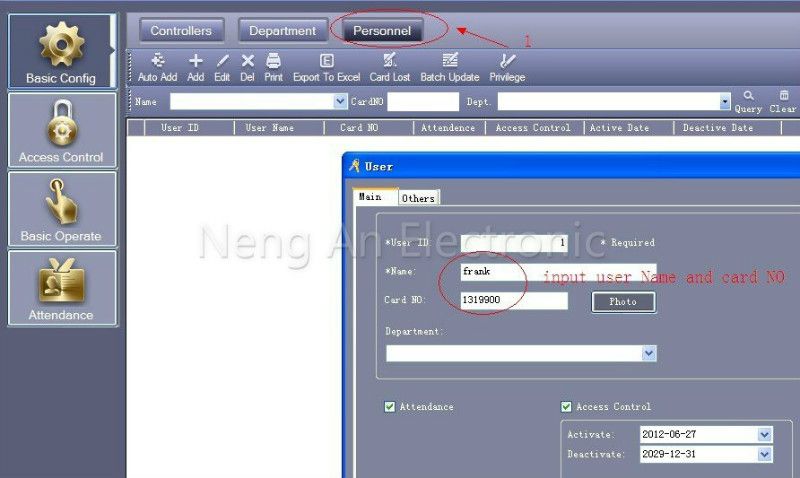Image resolution: width=800 pixels, height=478 pixels.
Task: Toggle the Attendance checkbox
Action: coord(390,407)
